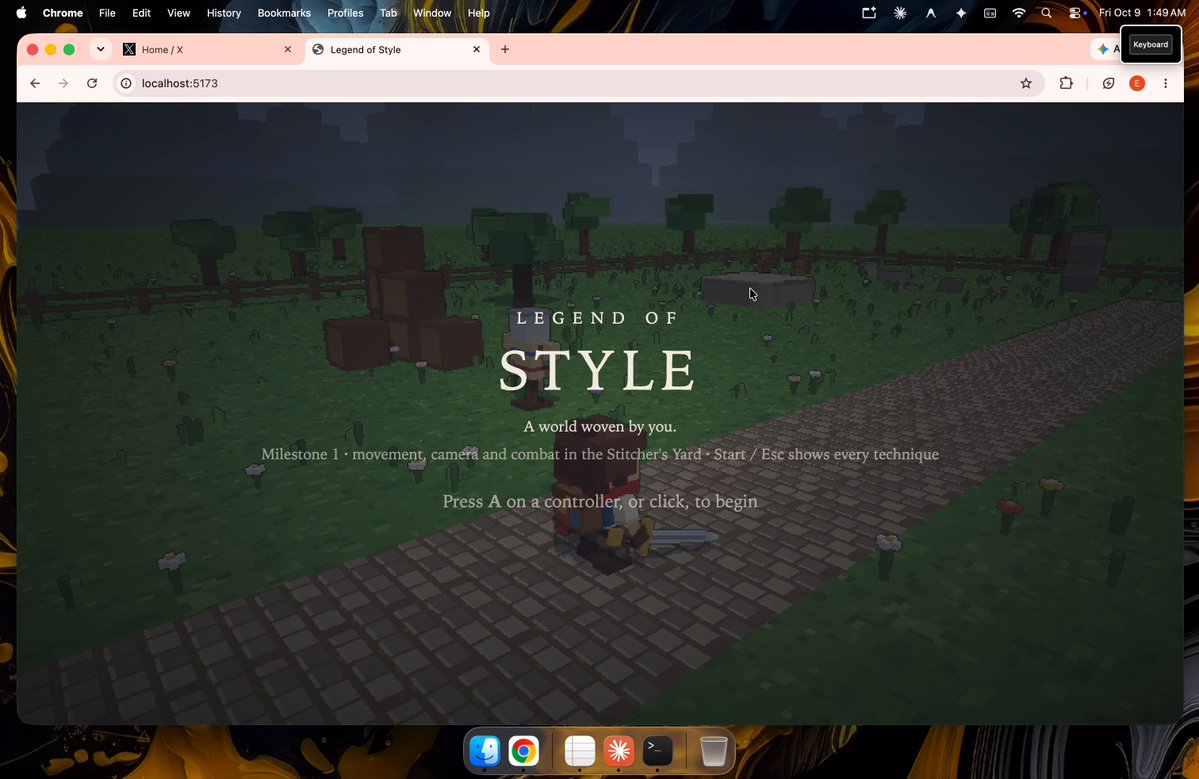
Task: Open a new tab with the plus button
Action: point(505,50)
